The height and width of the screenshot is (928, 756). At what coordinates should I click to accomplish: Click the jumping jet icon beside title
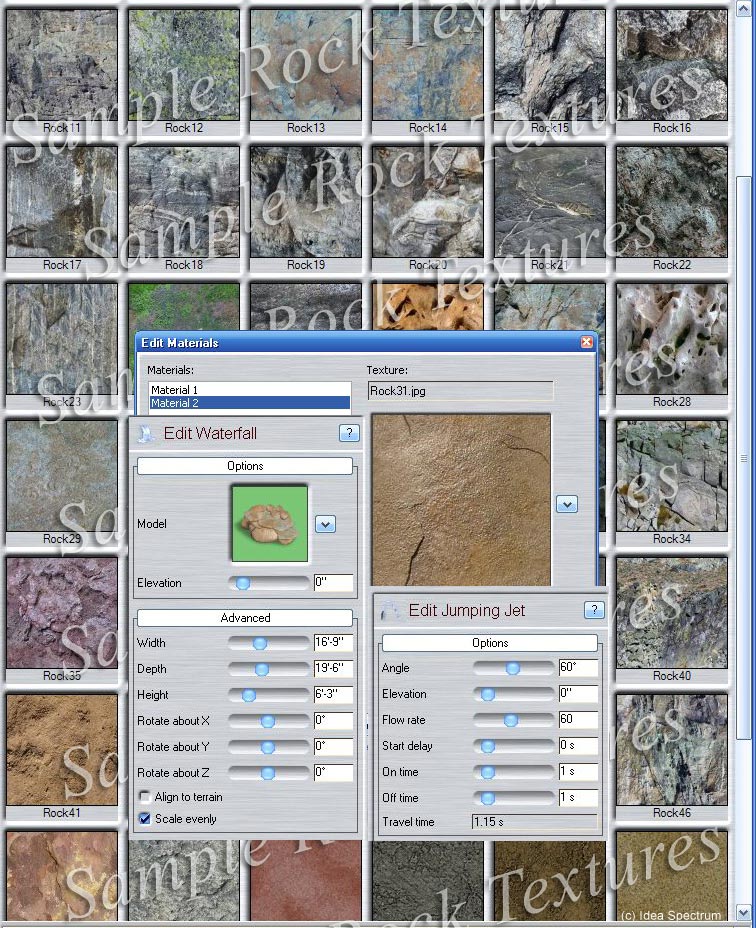point(390,611)
